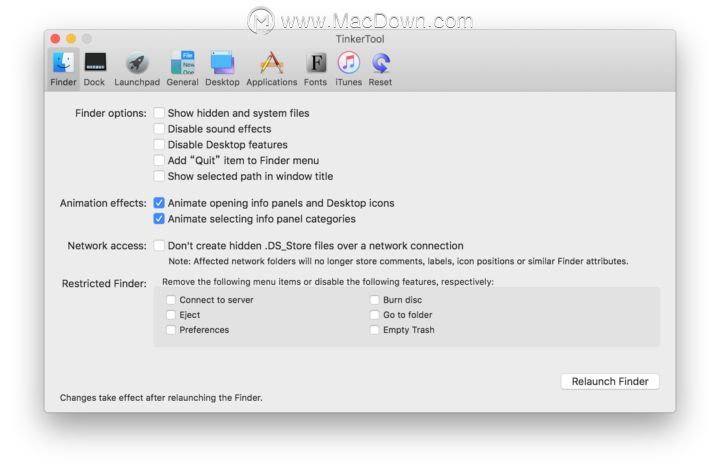Select the General pane icon
The width and height of the screenshot is (720, 471).
point(182,69)
